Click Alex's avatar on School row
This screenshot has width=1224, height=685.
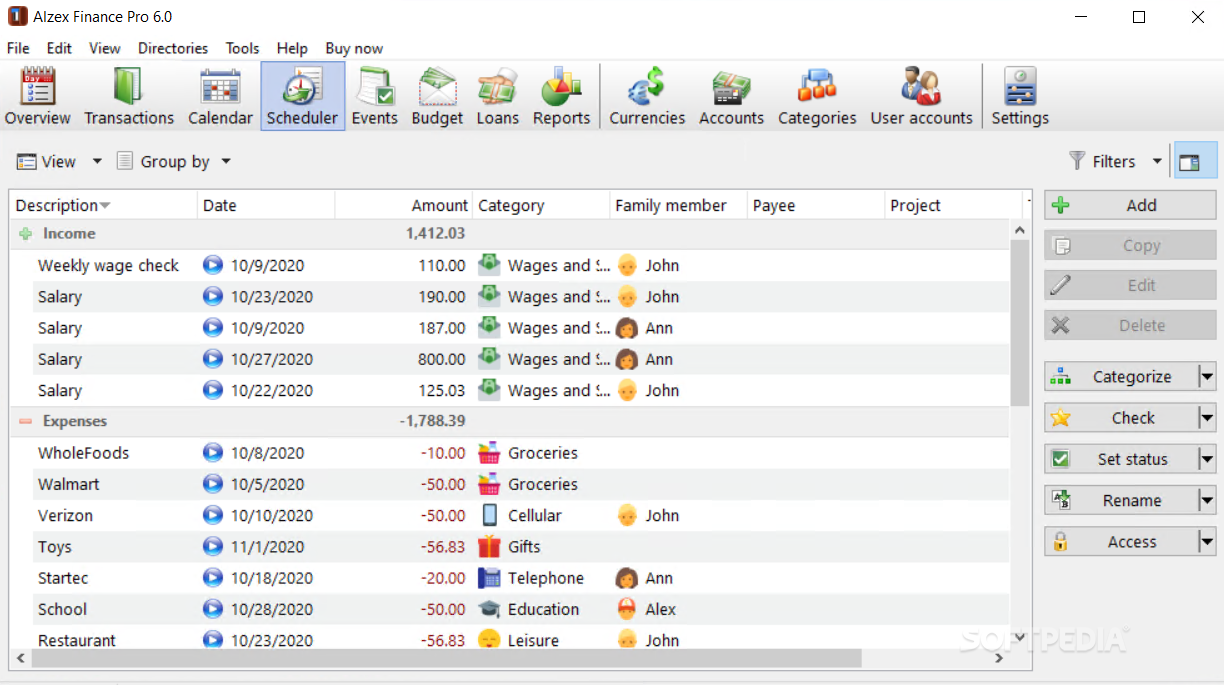coord(627,609)
